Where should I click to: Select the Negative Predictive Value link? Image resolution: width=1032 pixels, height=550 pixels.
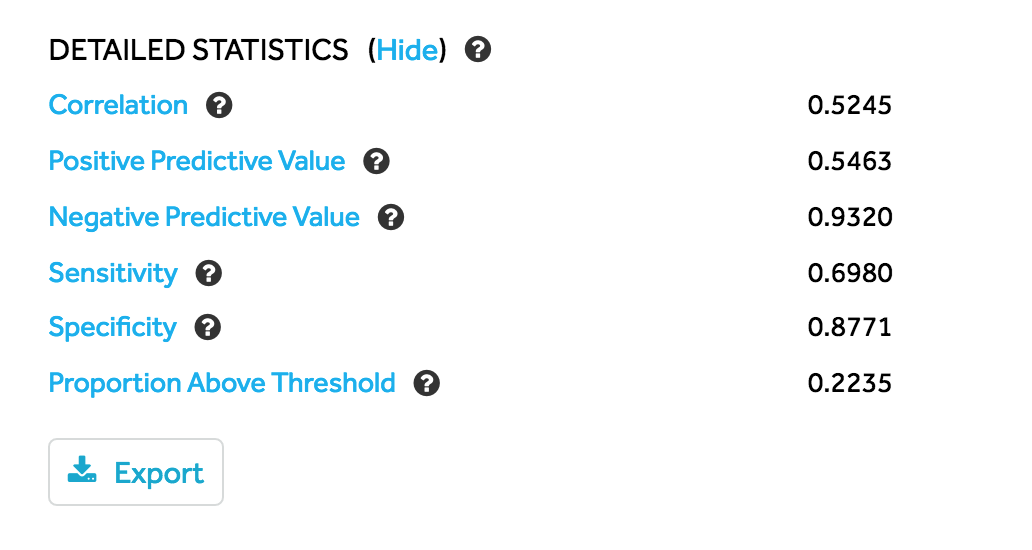[204, 217]
